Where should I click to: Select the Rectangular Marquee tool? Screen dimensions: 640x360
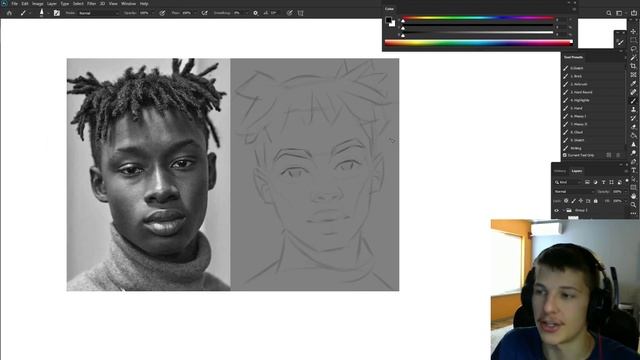(x=633, y=40)
